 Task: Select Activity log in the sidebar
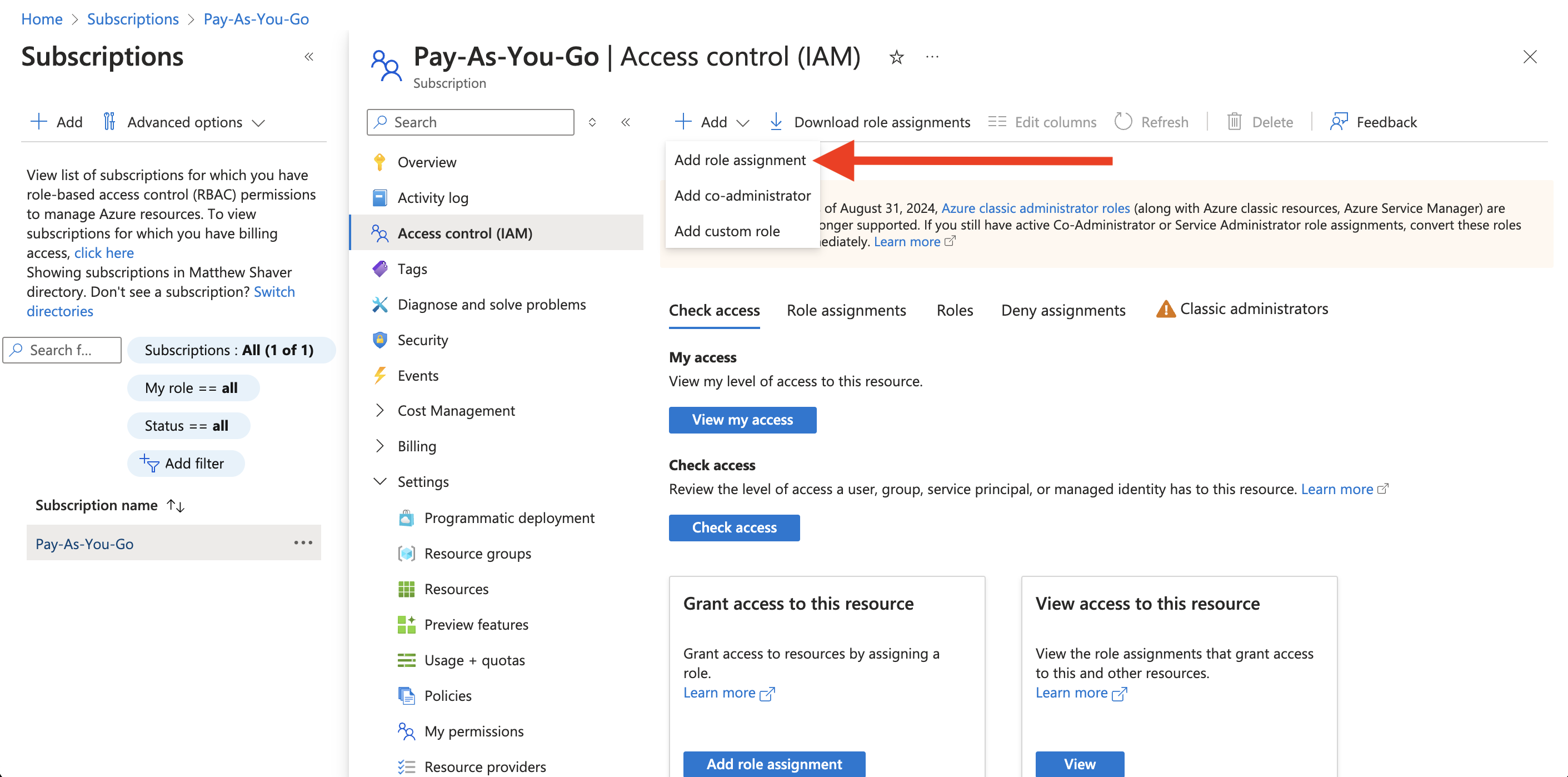(433, 197)
